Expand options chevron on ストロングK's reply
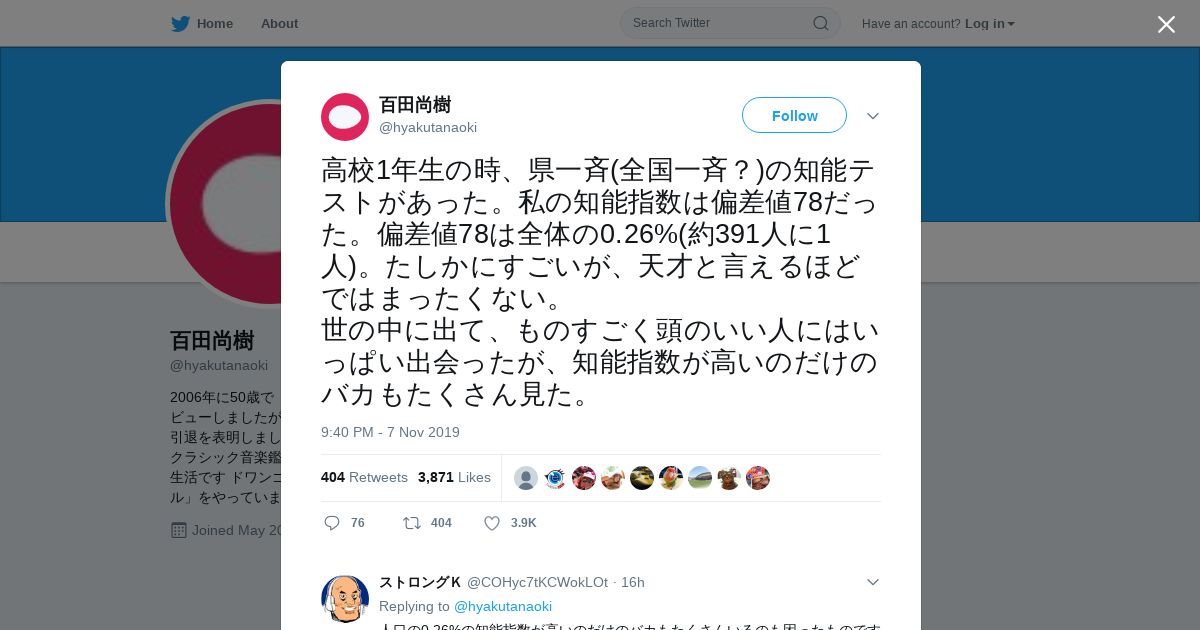Viewport: 1200px width, 630px height. (x=873, y=582)
